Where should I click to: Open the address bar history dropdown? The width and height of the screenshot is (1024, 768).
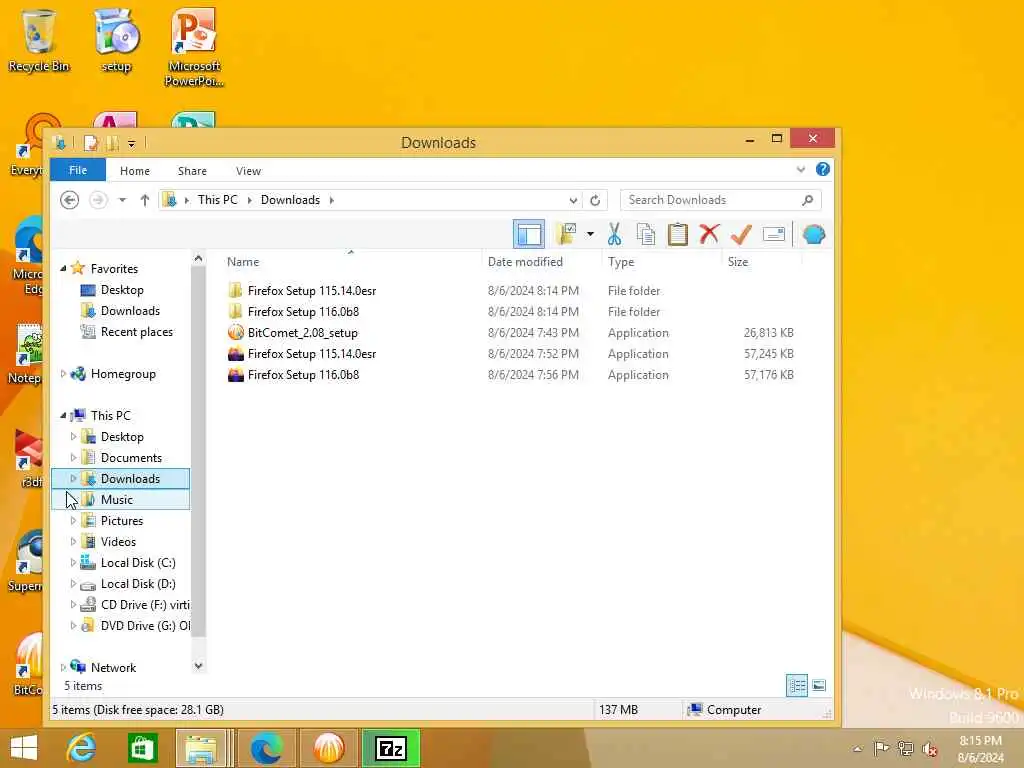pos(573,200)
